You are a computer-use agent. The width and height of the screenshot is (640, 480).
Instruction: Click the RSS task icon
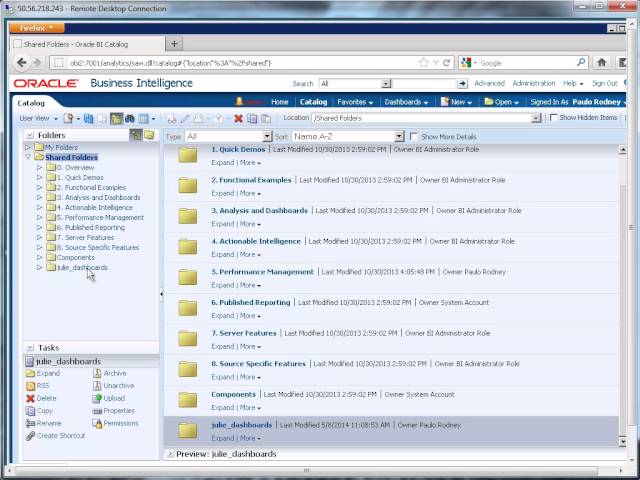tap(31, 386)
